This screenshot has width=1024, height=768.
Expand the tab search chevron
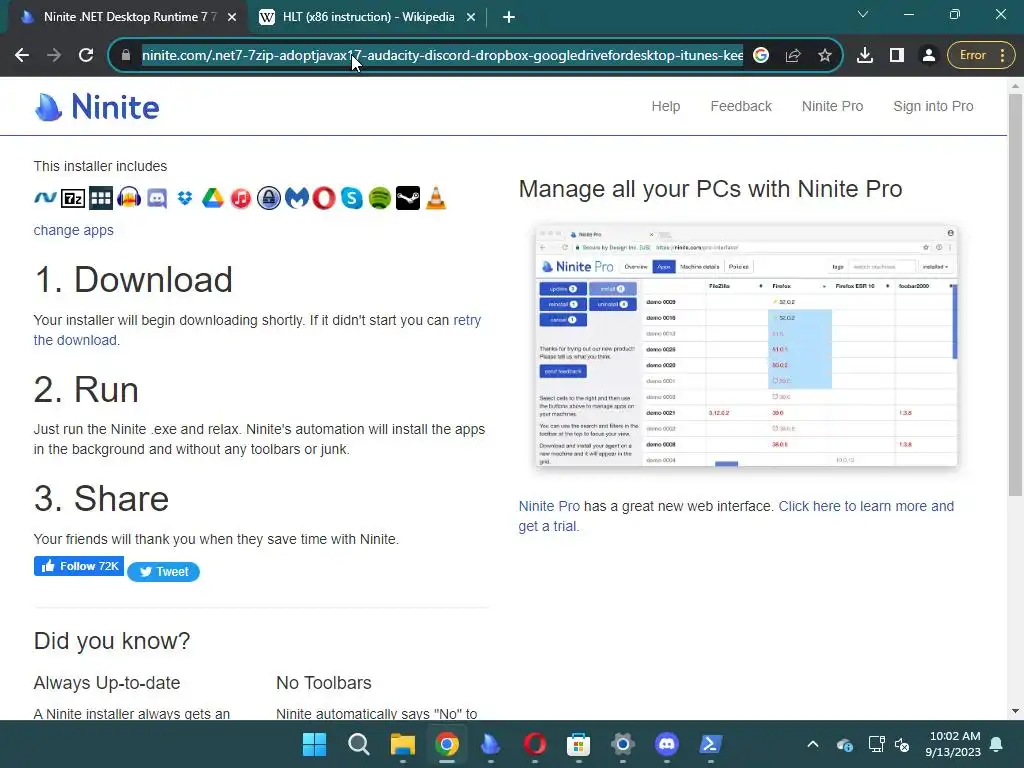pyautogui.click(x=863, y=14)
